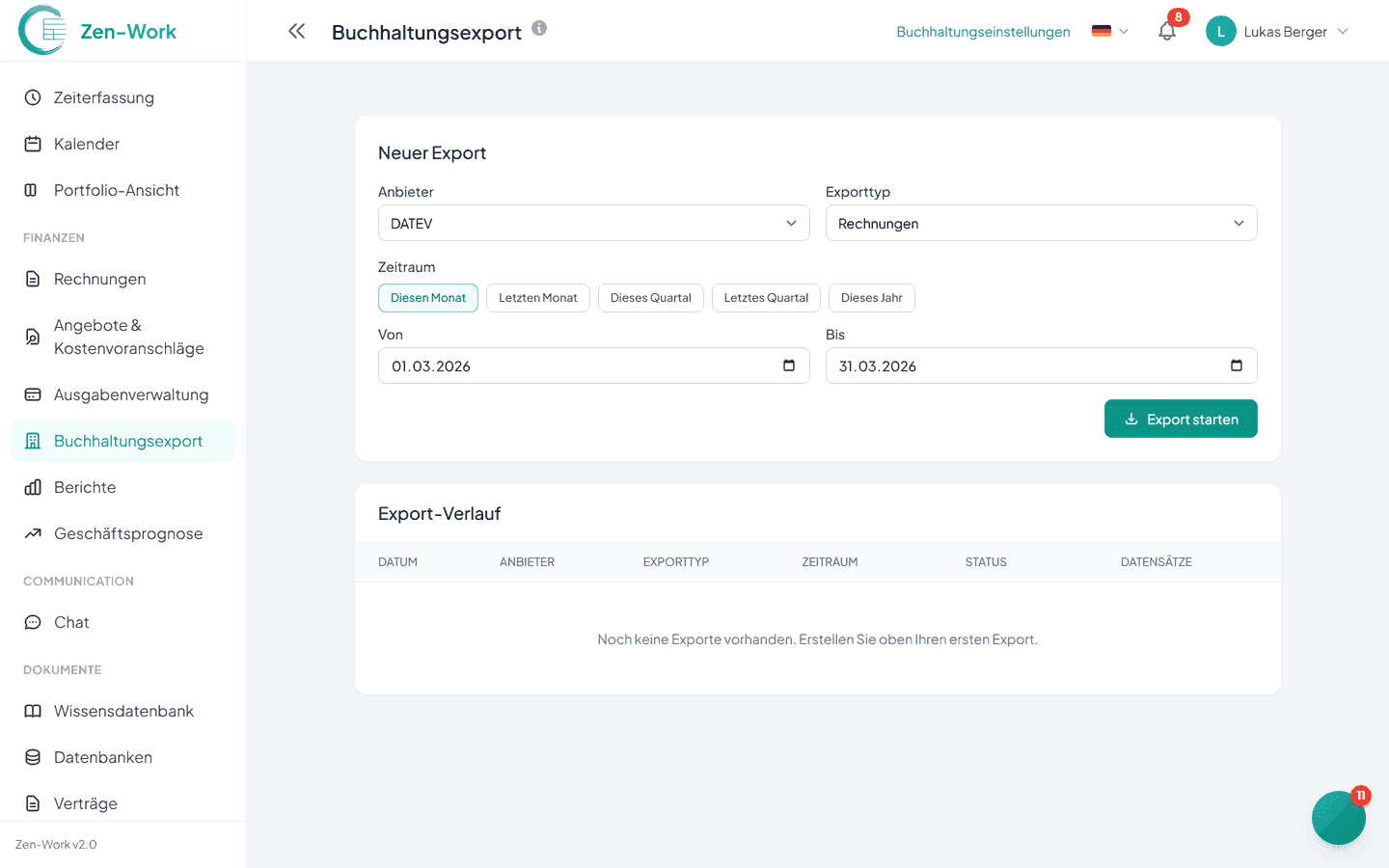
Task: Click the info icon beside Buchhaltungsexport title
Action: click(x=539, y=28)
